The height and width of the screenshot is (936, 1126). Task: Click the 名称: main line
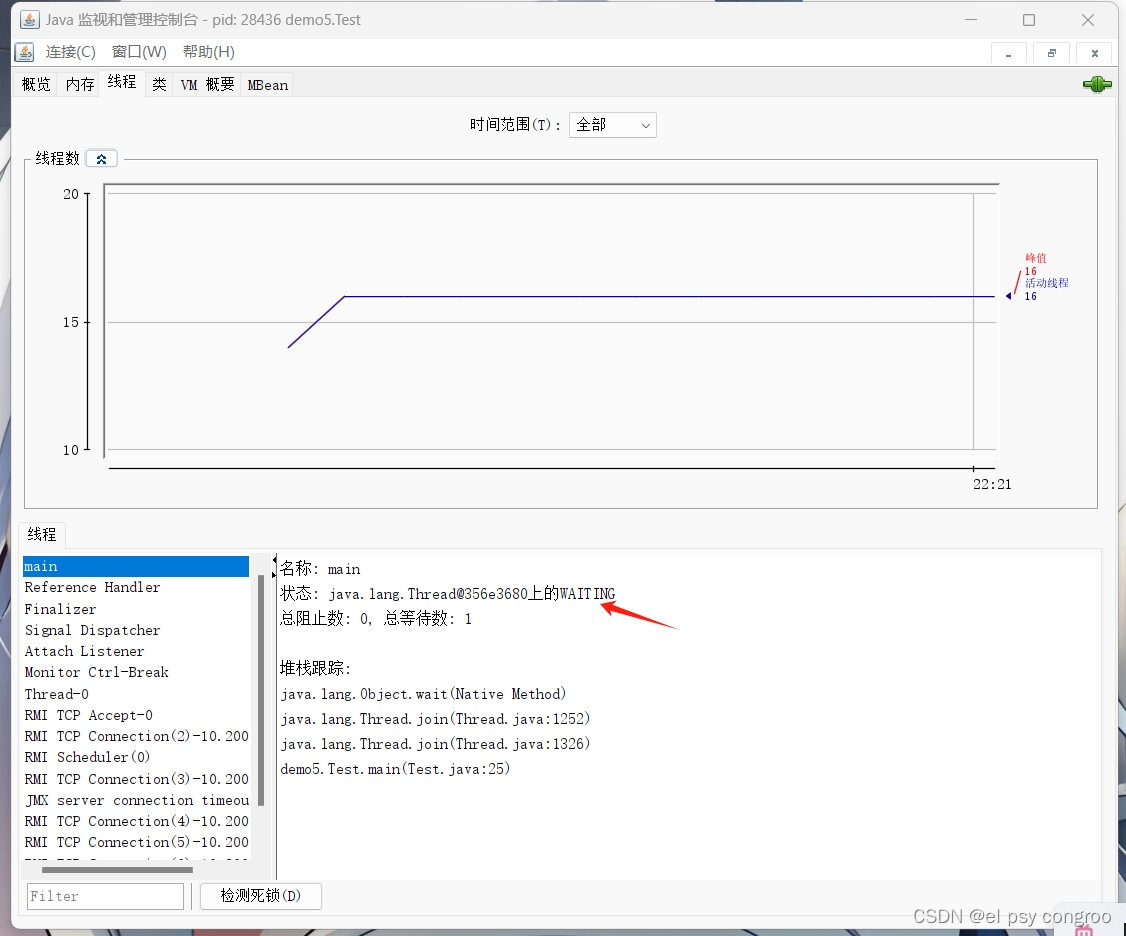pos(320,569)
